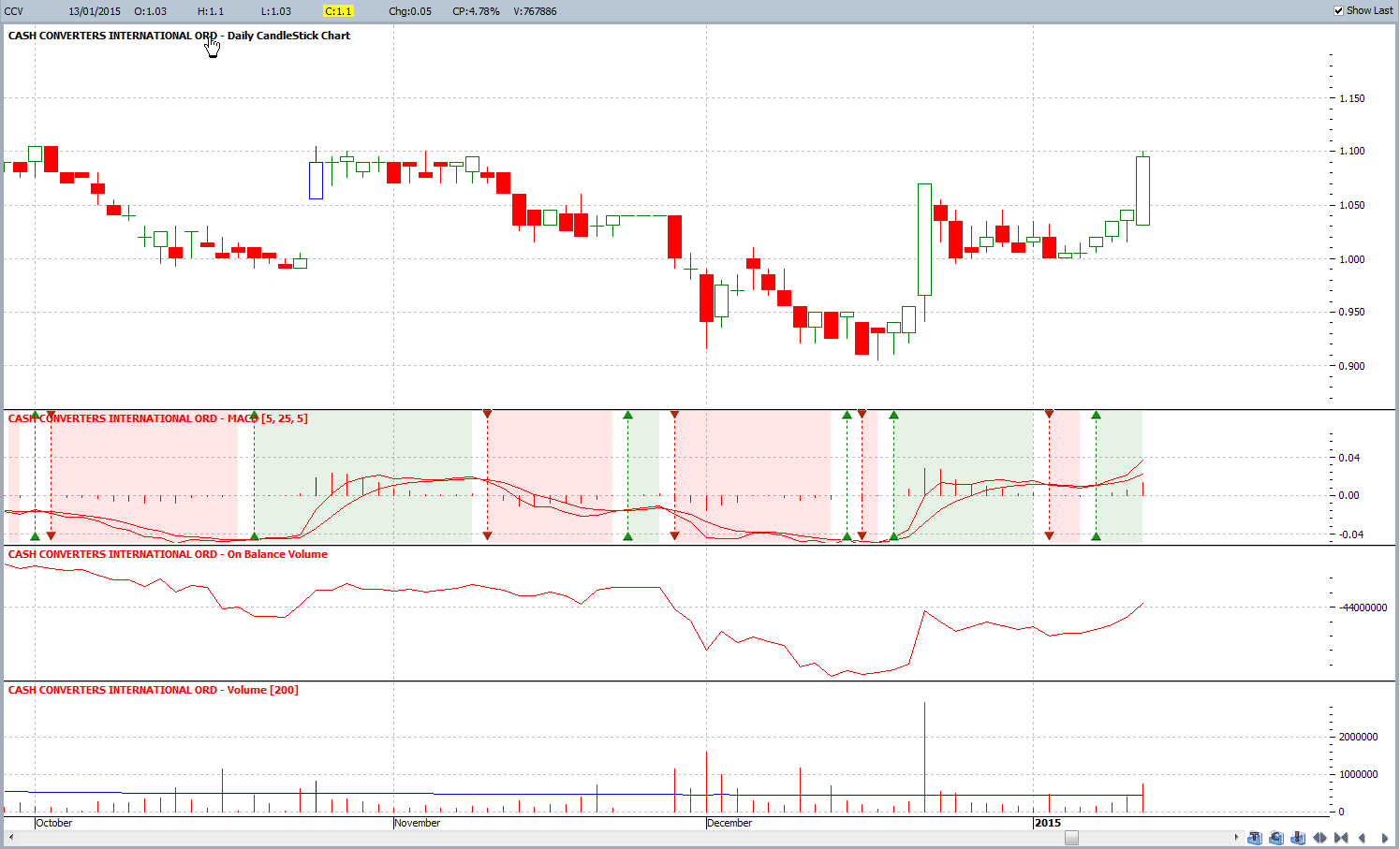Select the CCV ticker code
Viewport: 1400px width, 849px height.
pos(14,11)
